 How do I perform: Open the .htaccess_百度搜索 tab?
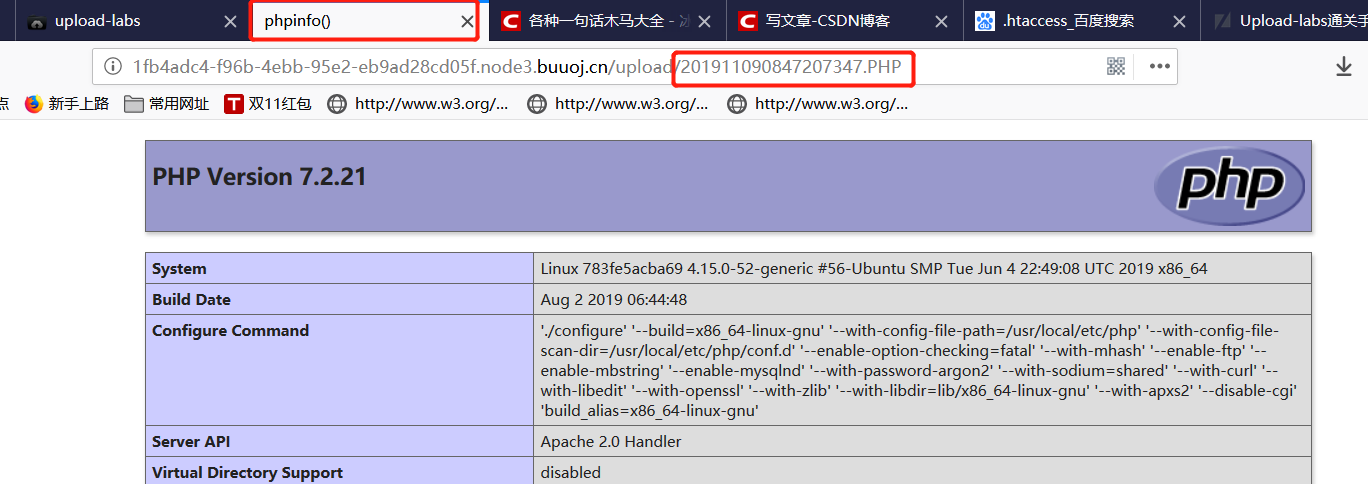tap(1080, 21)
